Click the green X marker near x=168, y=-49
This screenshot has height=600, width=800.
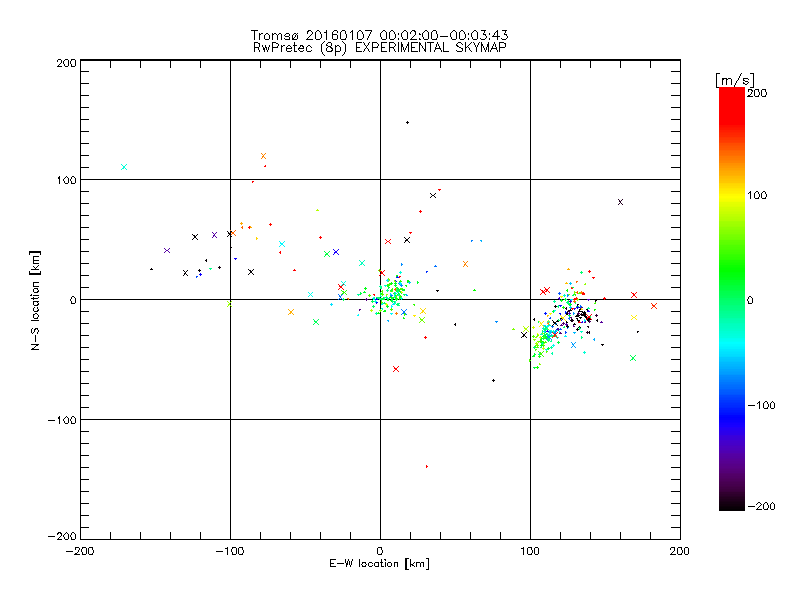(x=633, y=358)
